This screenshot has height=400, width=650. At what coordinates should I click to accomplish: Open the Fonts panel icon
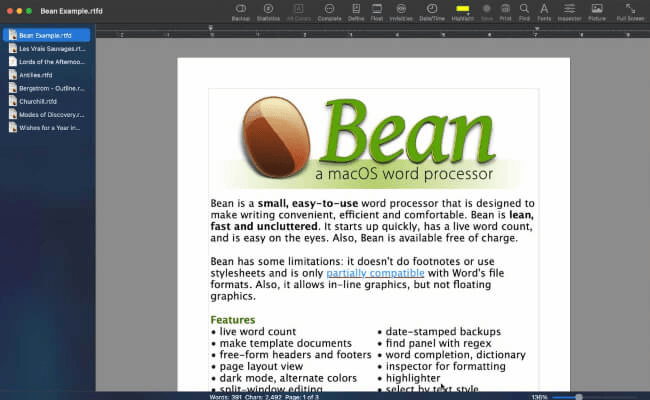(x=544, y=9)
